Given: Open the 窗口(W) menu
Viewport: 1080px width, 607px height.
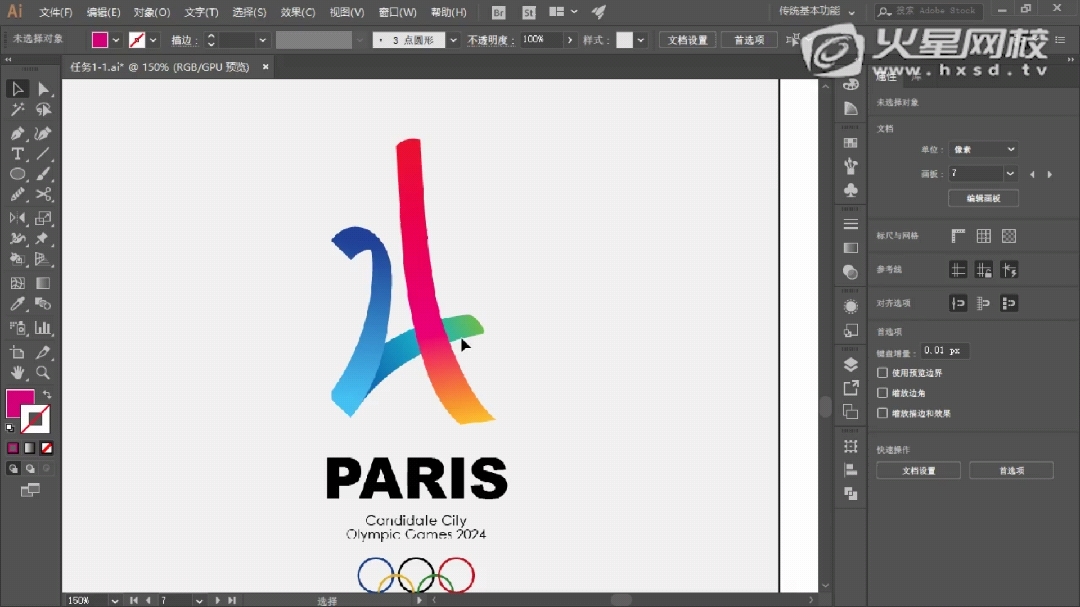Looking at the screenshot, I should pos(397,12).
